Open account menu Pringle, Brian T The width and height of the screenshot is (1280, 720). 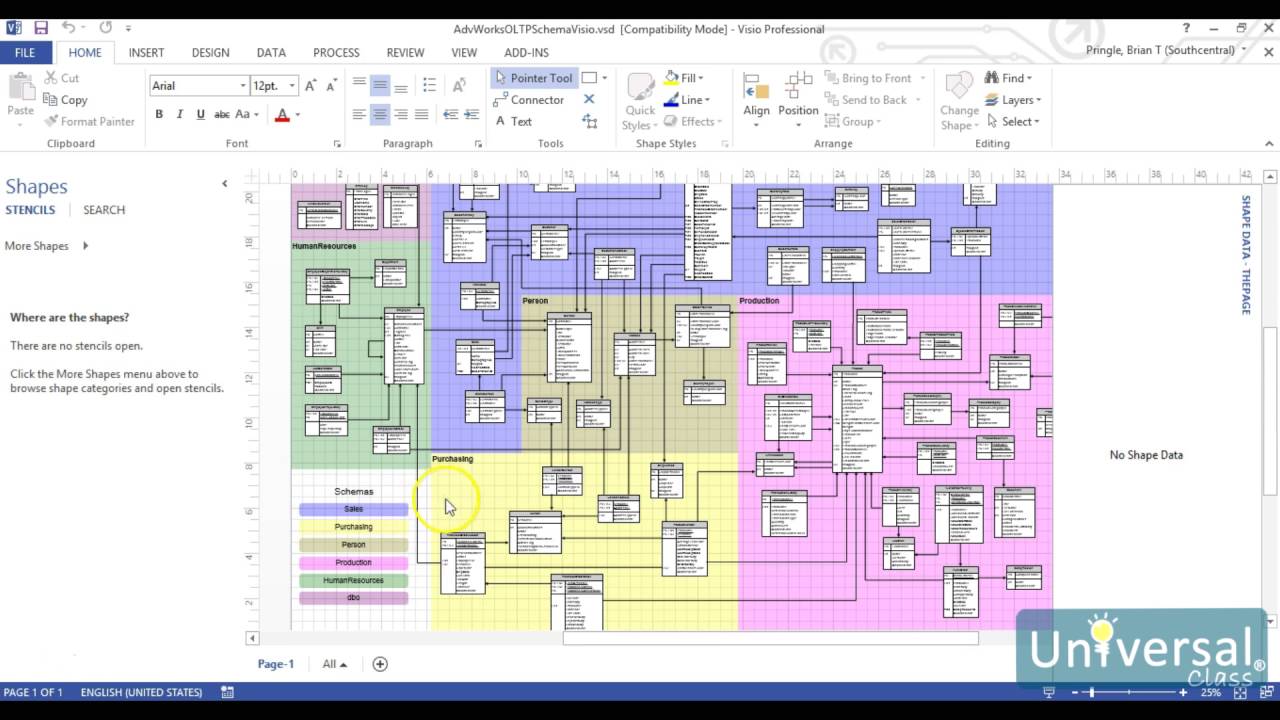click(1166, 50)
